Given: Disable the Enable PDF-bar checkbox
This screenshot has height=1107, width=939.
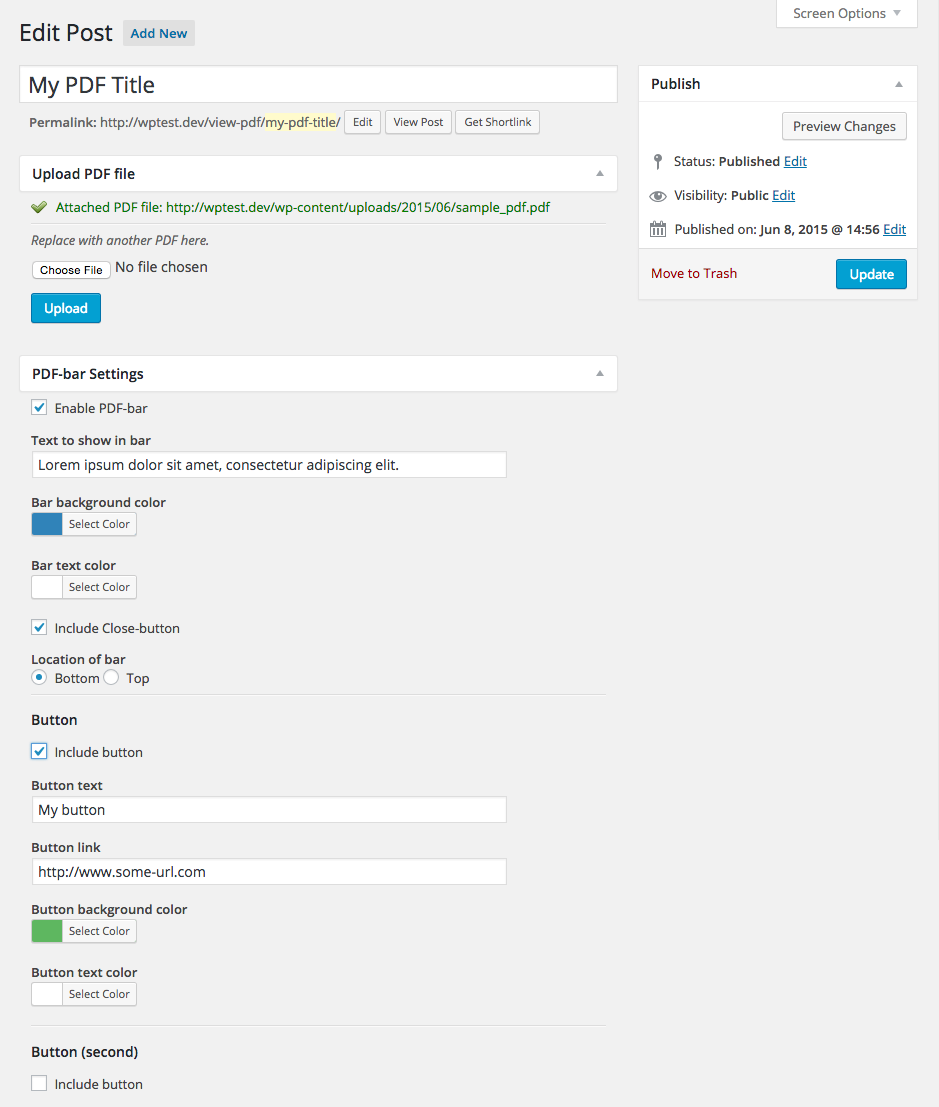Looking at the screenshot, I should pyautogui.click(x=39, y=408).
